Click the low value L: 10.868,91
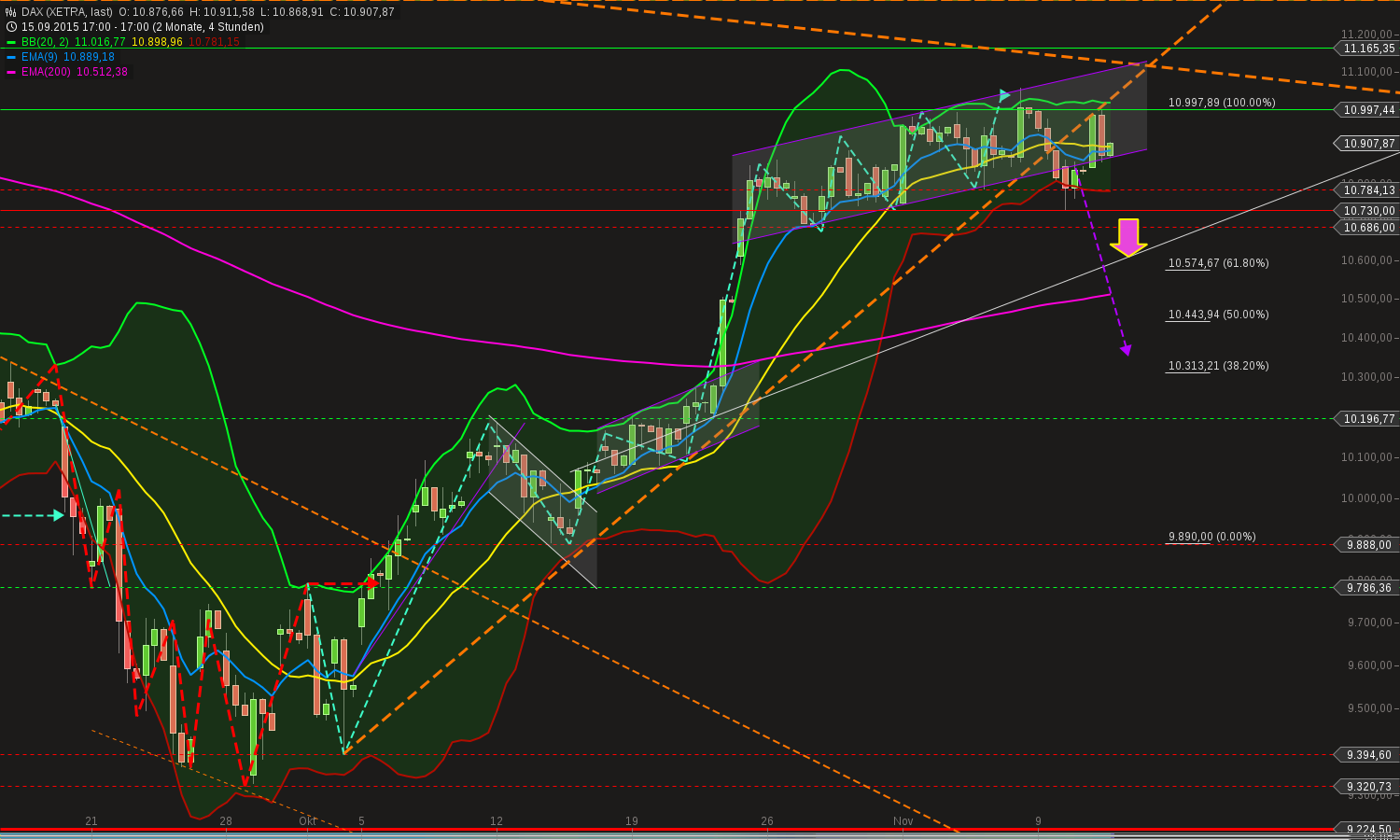Image resolution: width=1400 pixels, height=840 pixels. (x=292, y=12)
